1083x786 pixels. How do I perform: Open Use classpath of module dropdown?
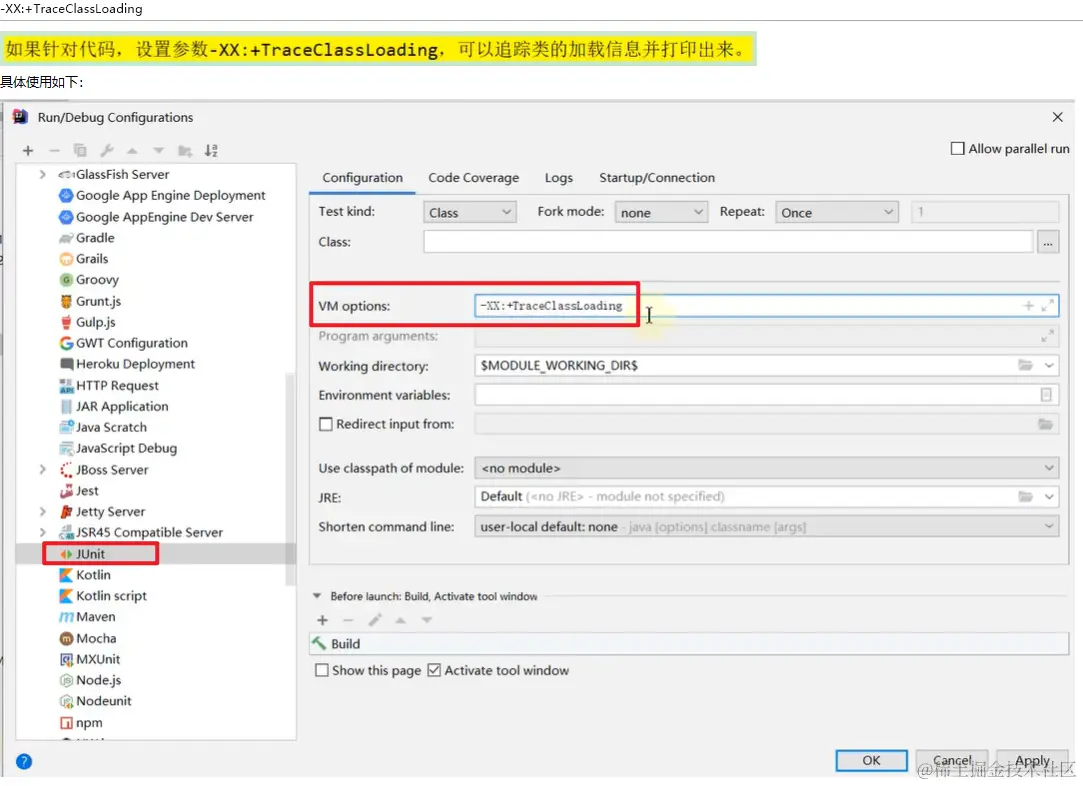(767, 468)
